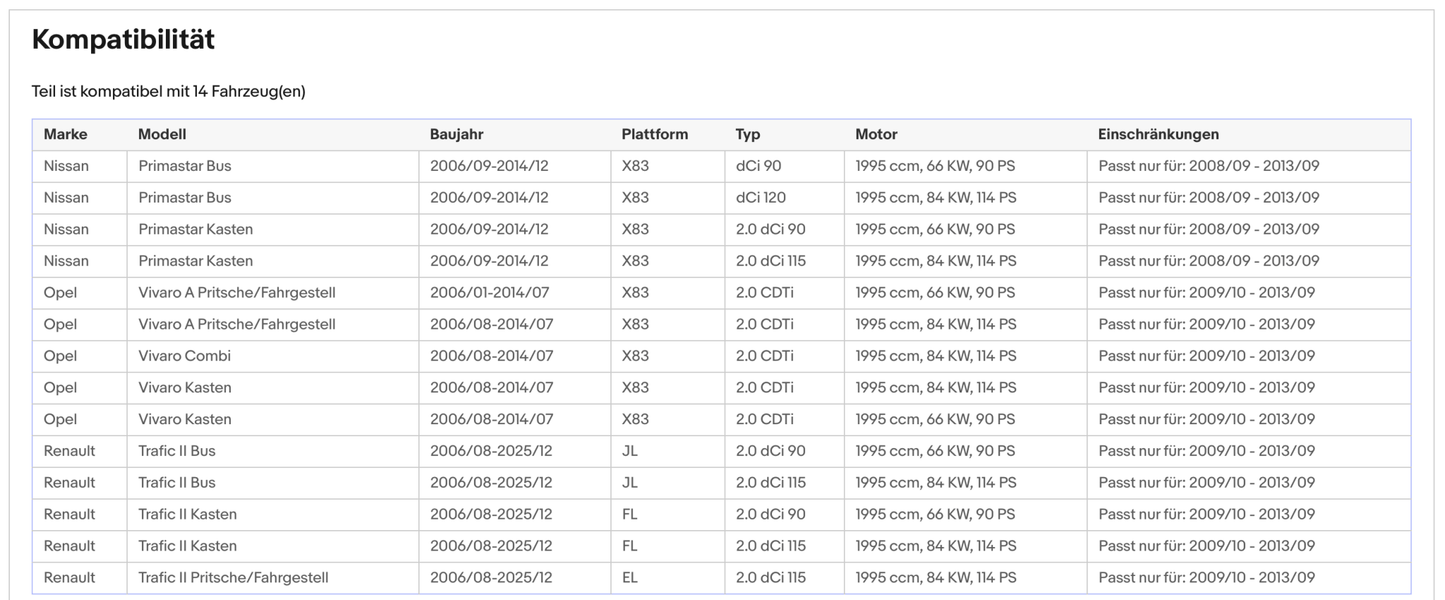This screenshot has height=600, width=1445.
Task: Select the X83 platform cell for Vivaro Combi
Action: tap(634, 355)
